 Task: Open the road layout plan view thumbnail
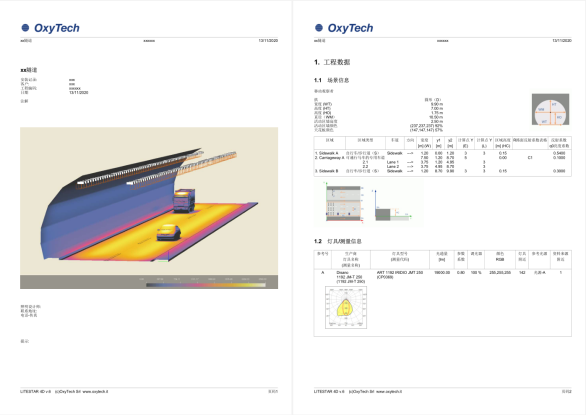point(345,202)
